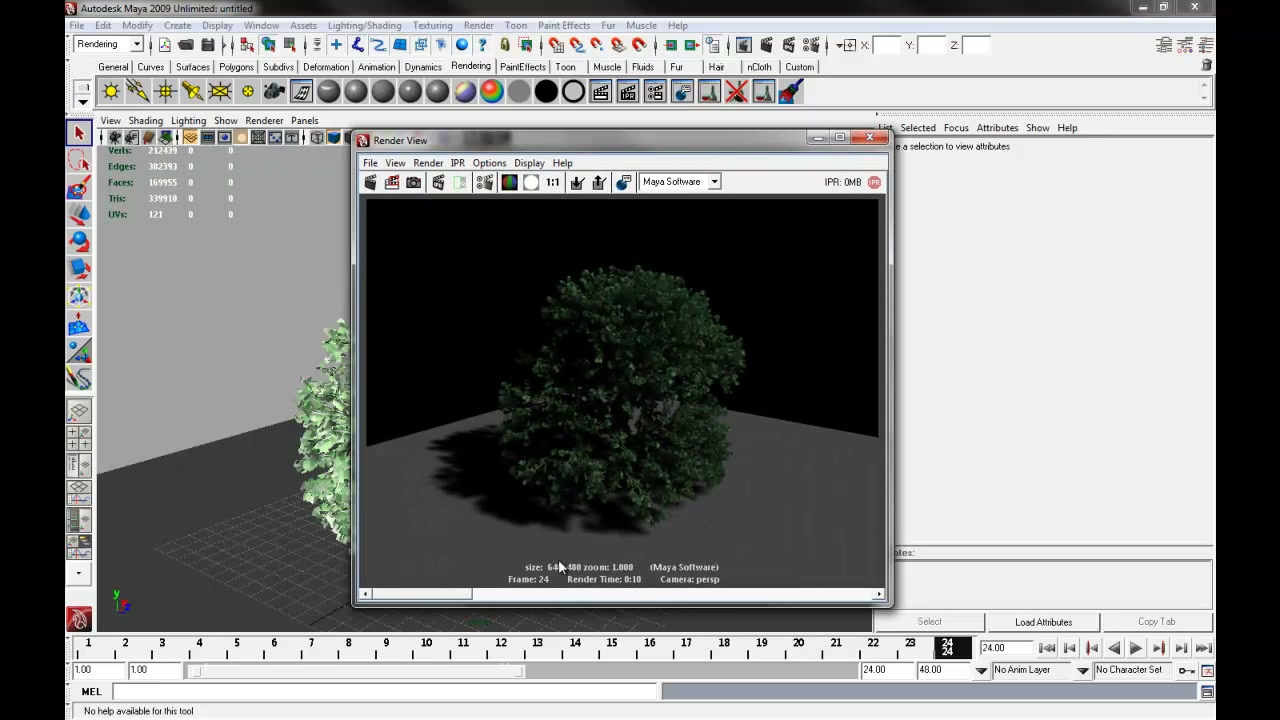Toggle Four view layout in toolbox

point(79,438)
